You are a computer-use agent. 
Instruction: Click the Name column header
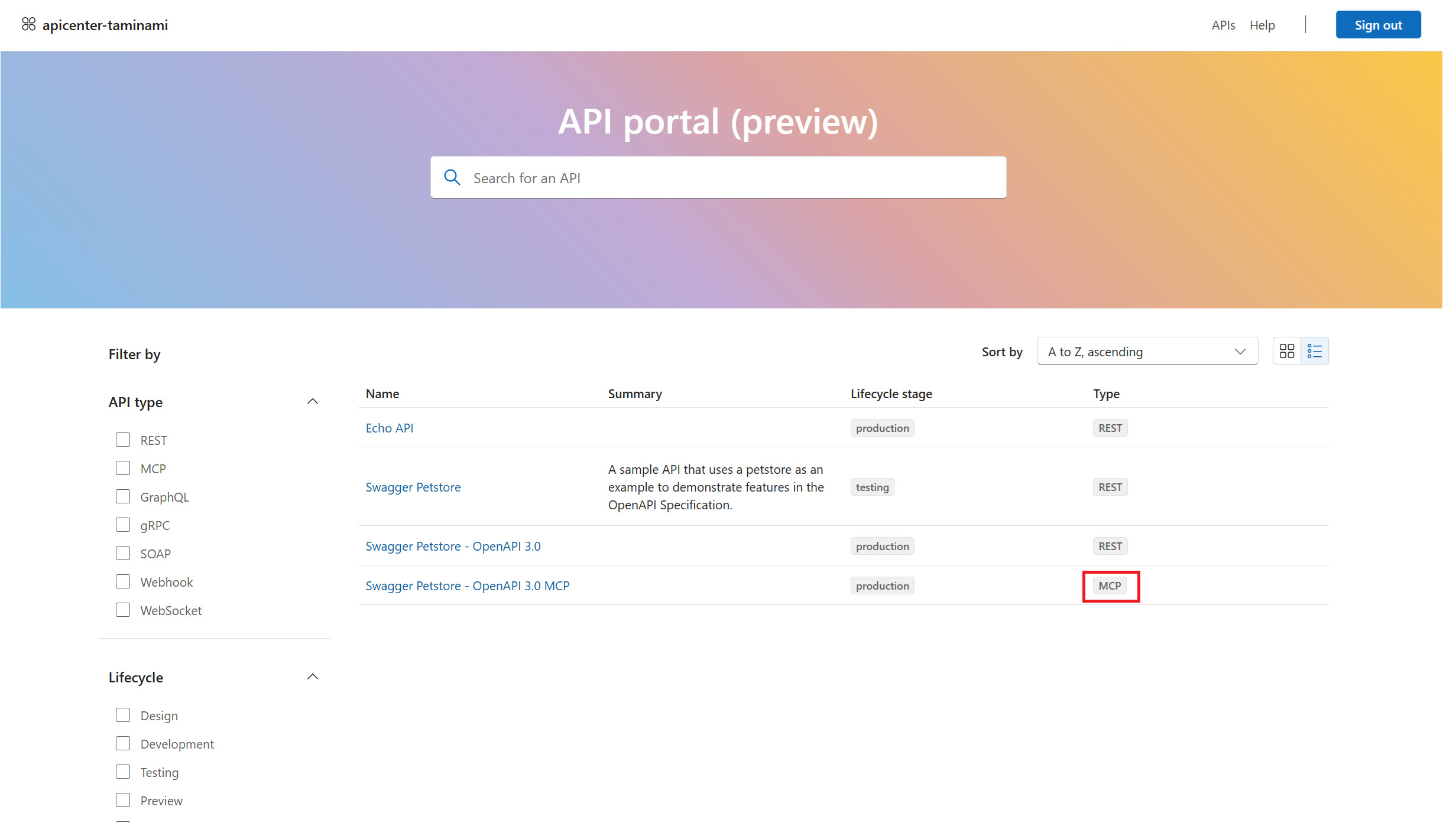(382, 393)
